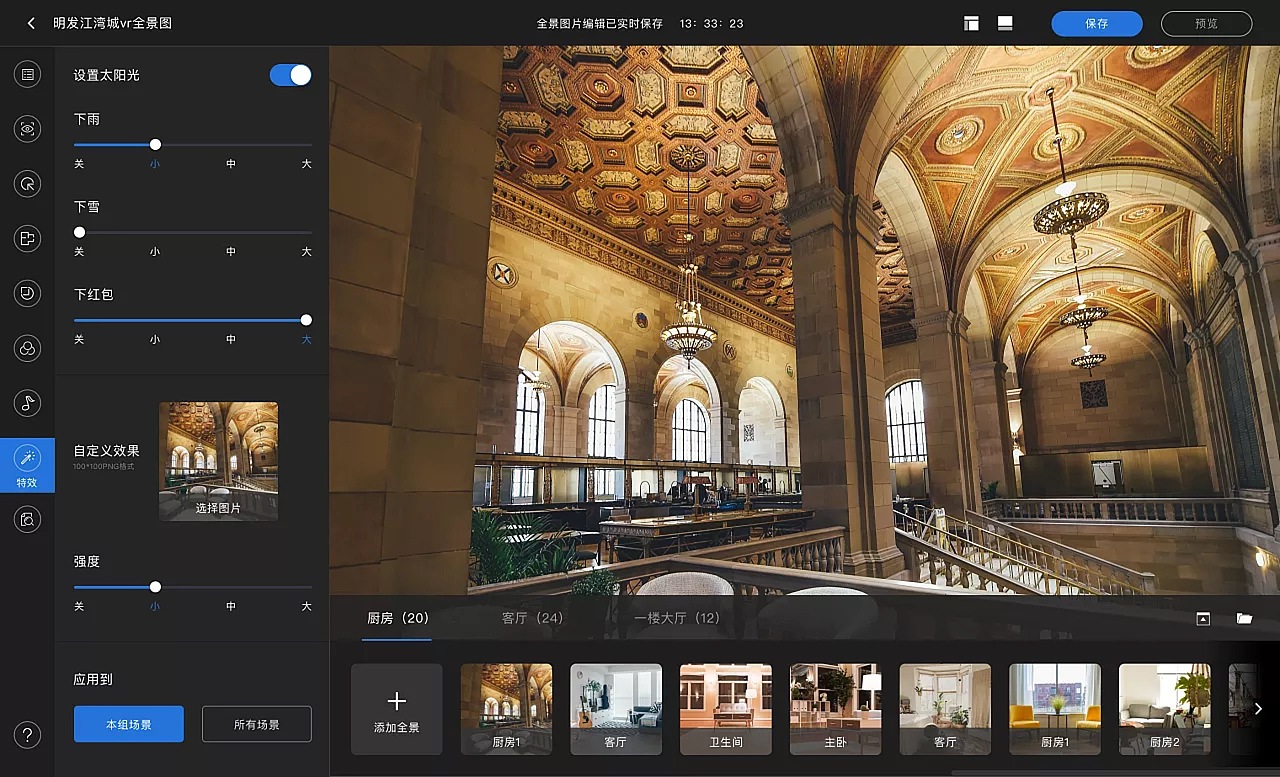This screenshot has height=777, width=1280.
Task: Select the cursor hotspot tool in sidebar
Action: coord(28,184)
